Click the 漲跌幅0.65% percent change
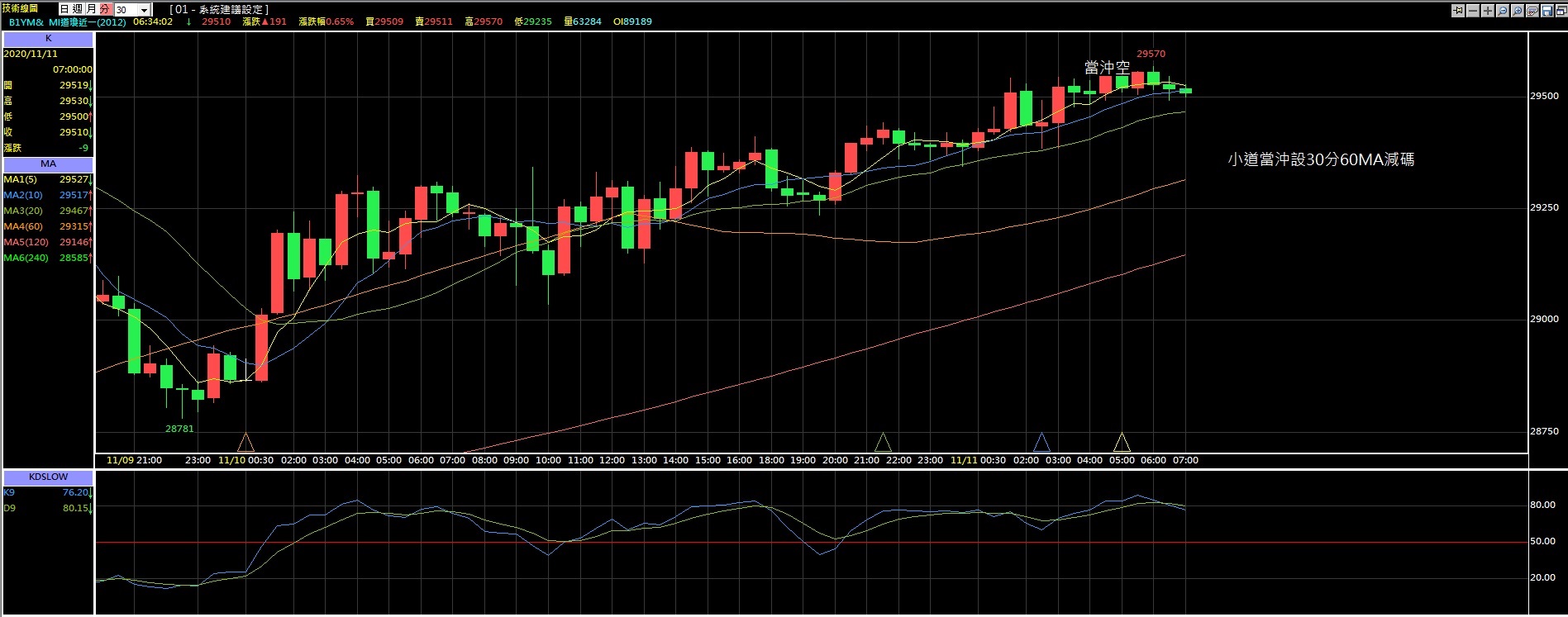Screen dimensions: 1568x617 [326, 21]
